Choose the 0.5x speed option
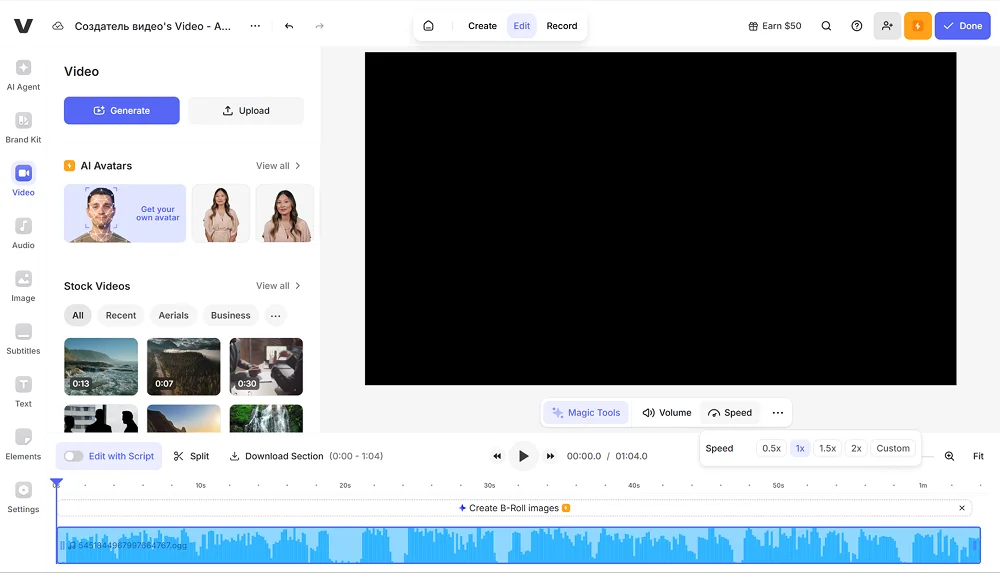Screen dimensions: 1000x573 [x=771, y=449]
